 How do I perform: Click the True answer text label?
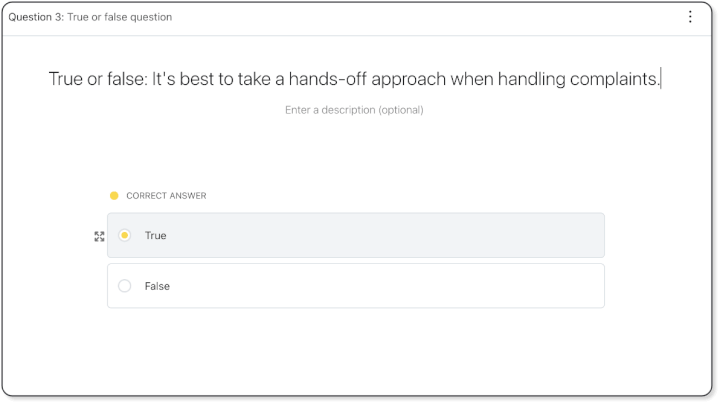pyautogui.click(x=155, y=236)
